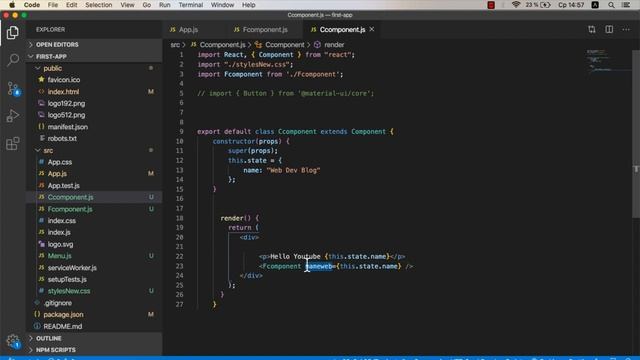Open the File menu
The width and height of the screenshot is (640, 360).
(53, 5)
